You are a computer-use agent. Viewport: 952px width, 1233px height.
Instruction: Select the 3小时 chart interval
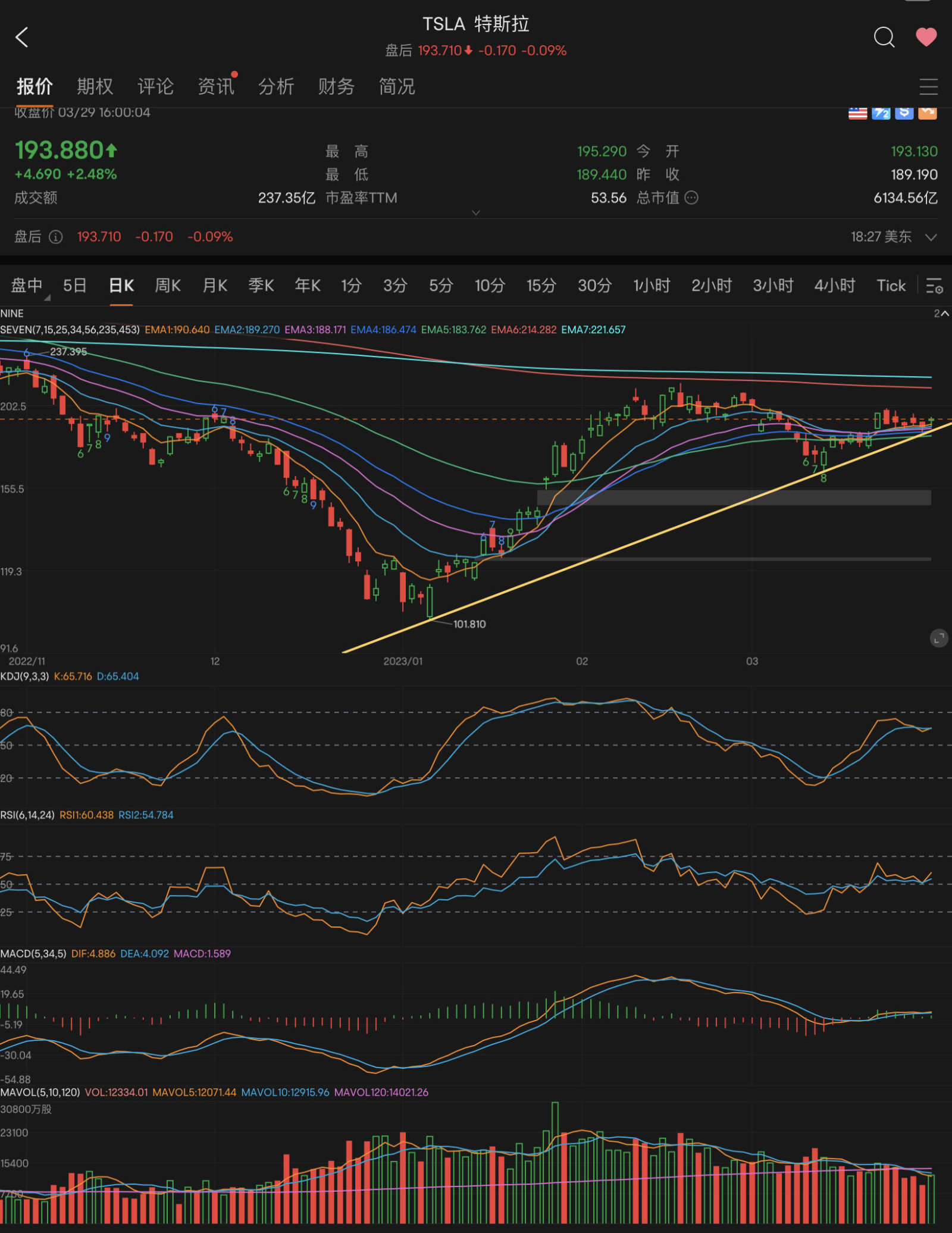click(773, 286)
